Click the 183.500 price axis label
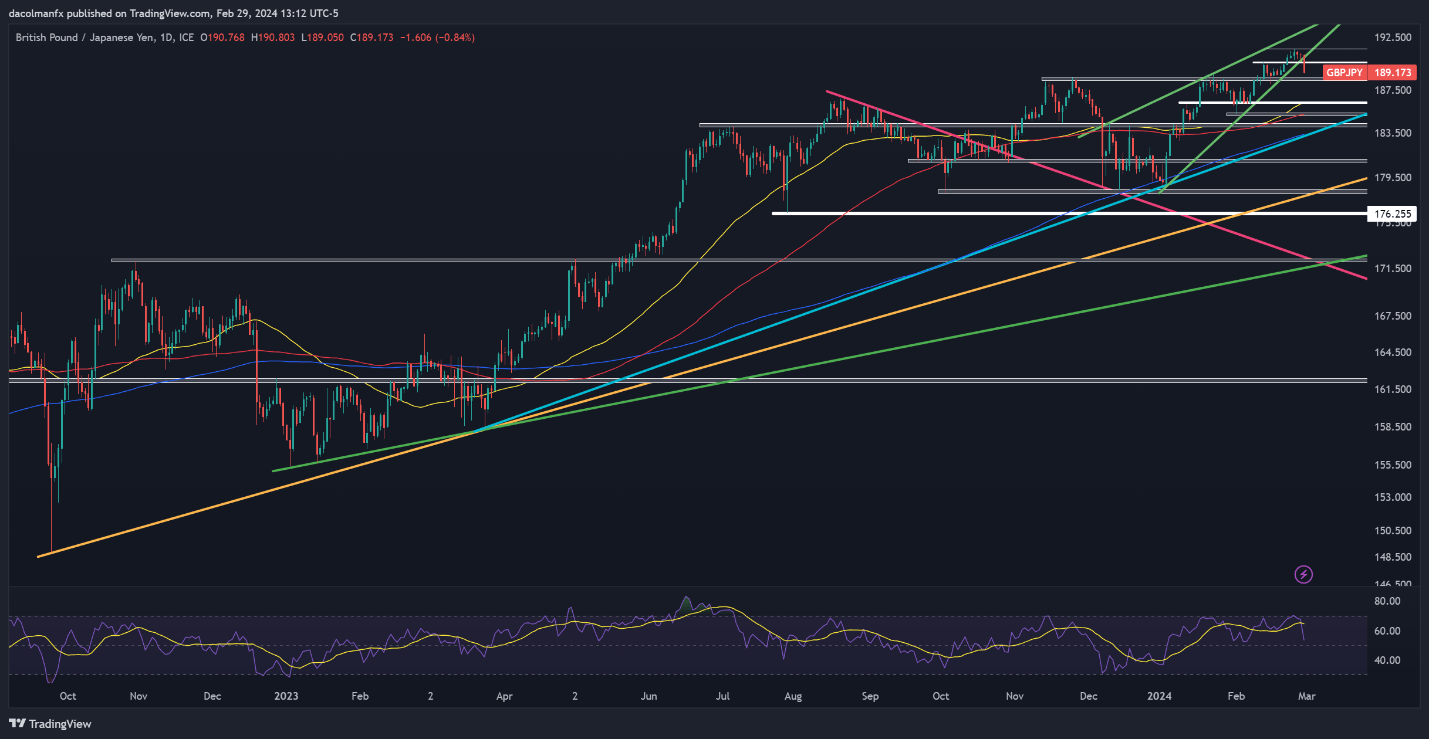 tap(1393, 133)
